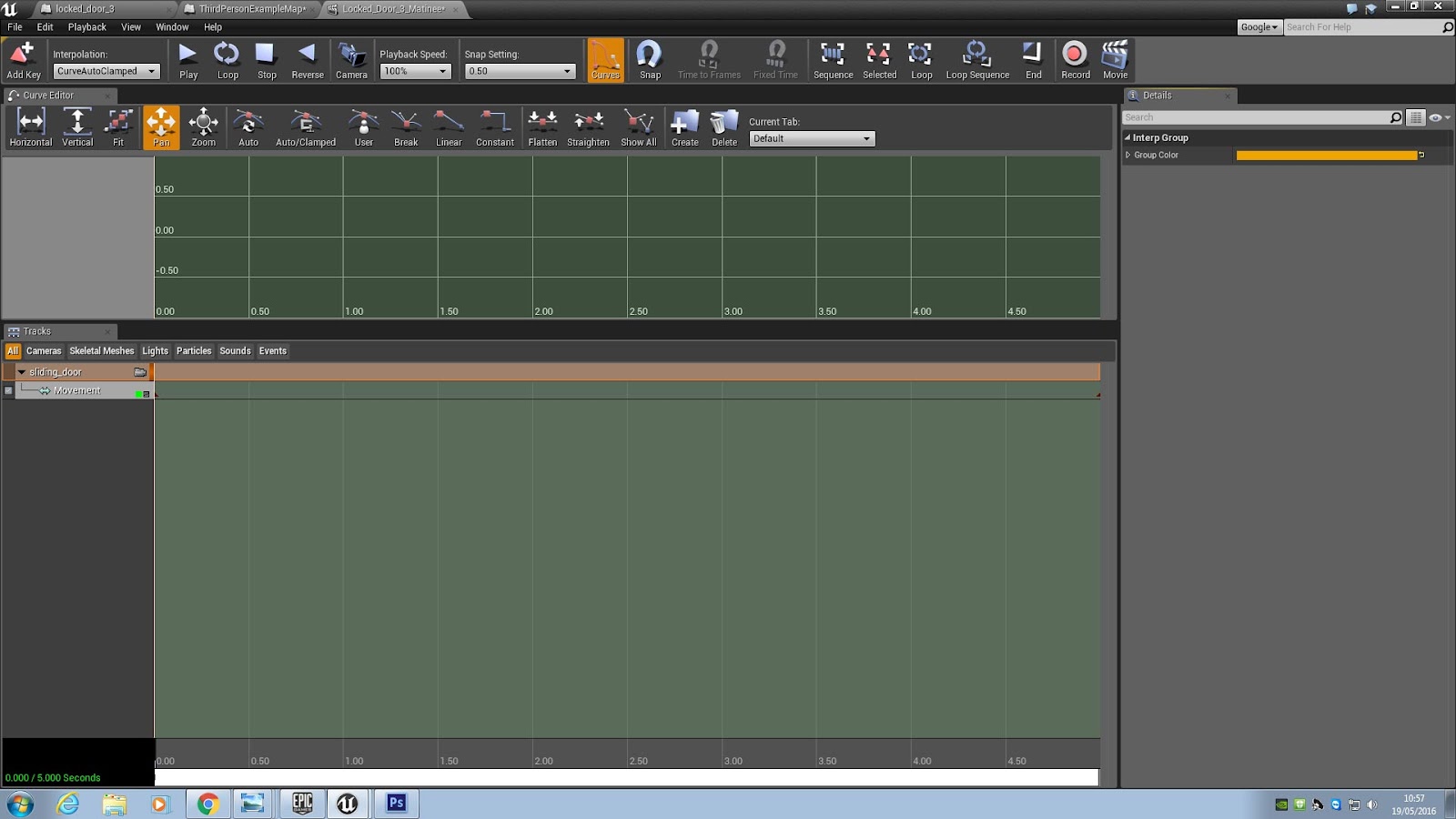Toggle Movement track curve display square

click(147, 394)
